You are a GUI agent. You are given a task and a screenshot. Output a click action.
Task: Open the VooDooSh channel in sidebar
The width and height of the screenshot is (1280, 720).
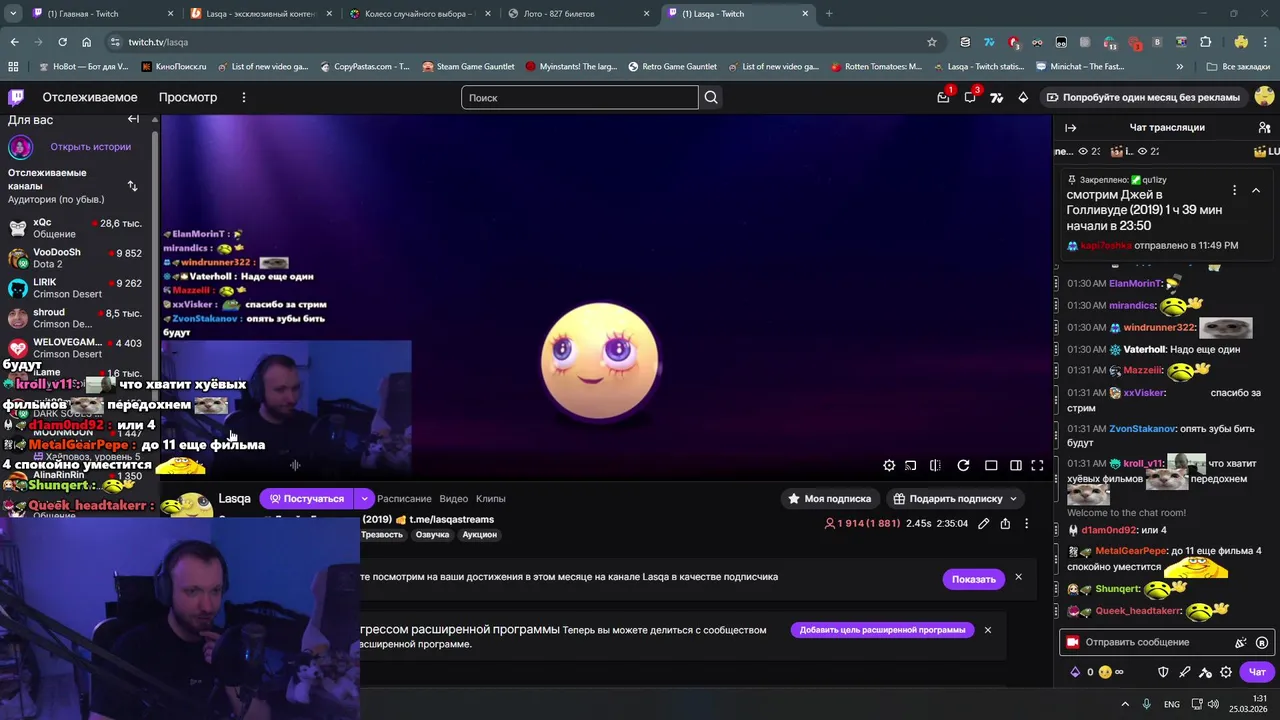point(77,258)
